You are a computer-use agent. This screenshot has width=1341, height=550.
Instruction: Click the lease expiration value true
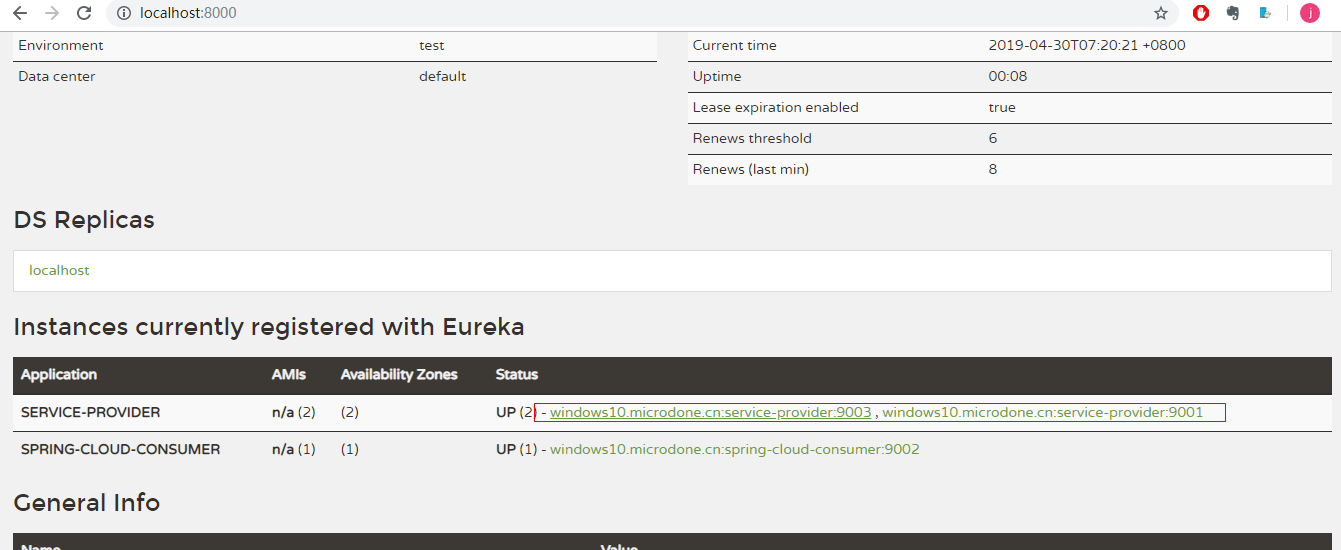click(x=1002, y=107)
